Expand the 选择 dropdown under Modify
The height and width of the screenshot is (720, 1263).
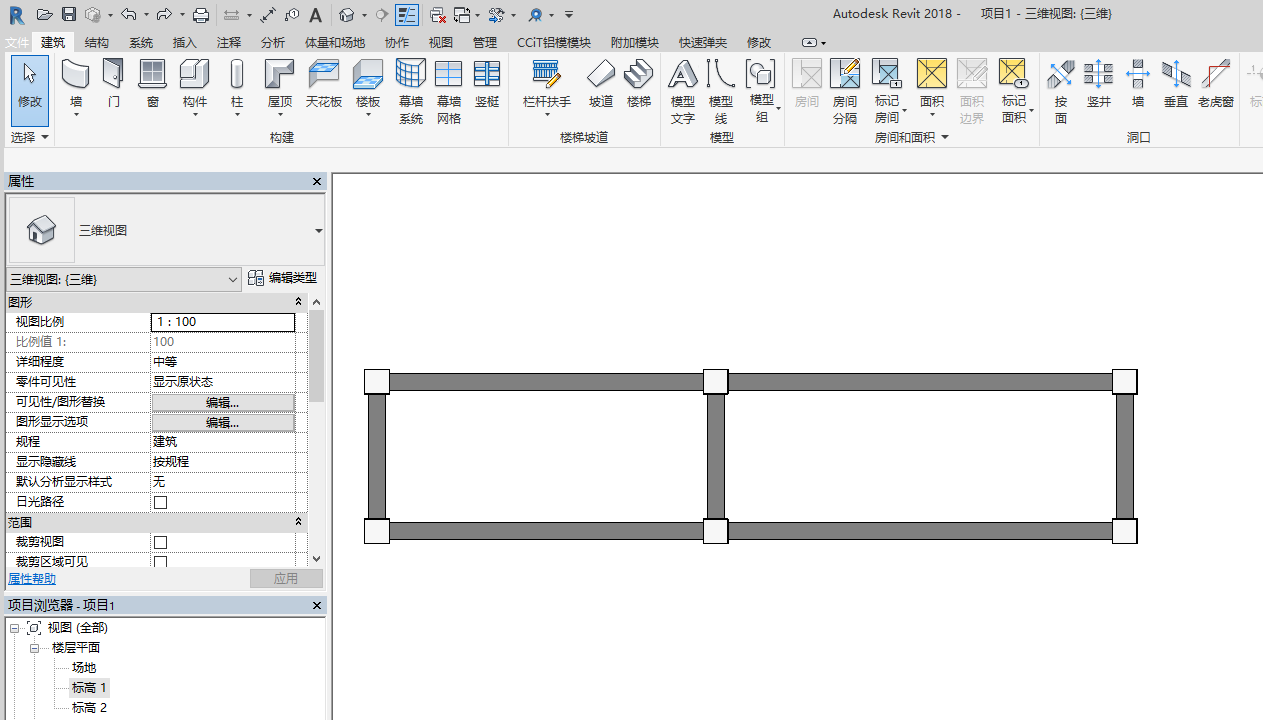[30, 137]
